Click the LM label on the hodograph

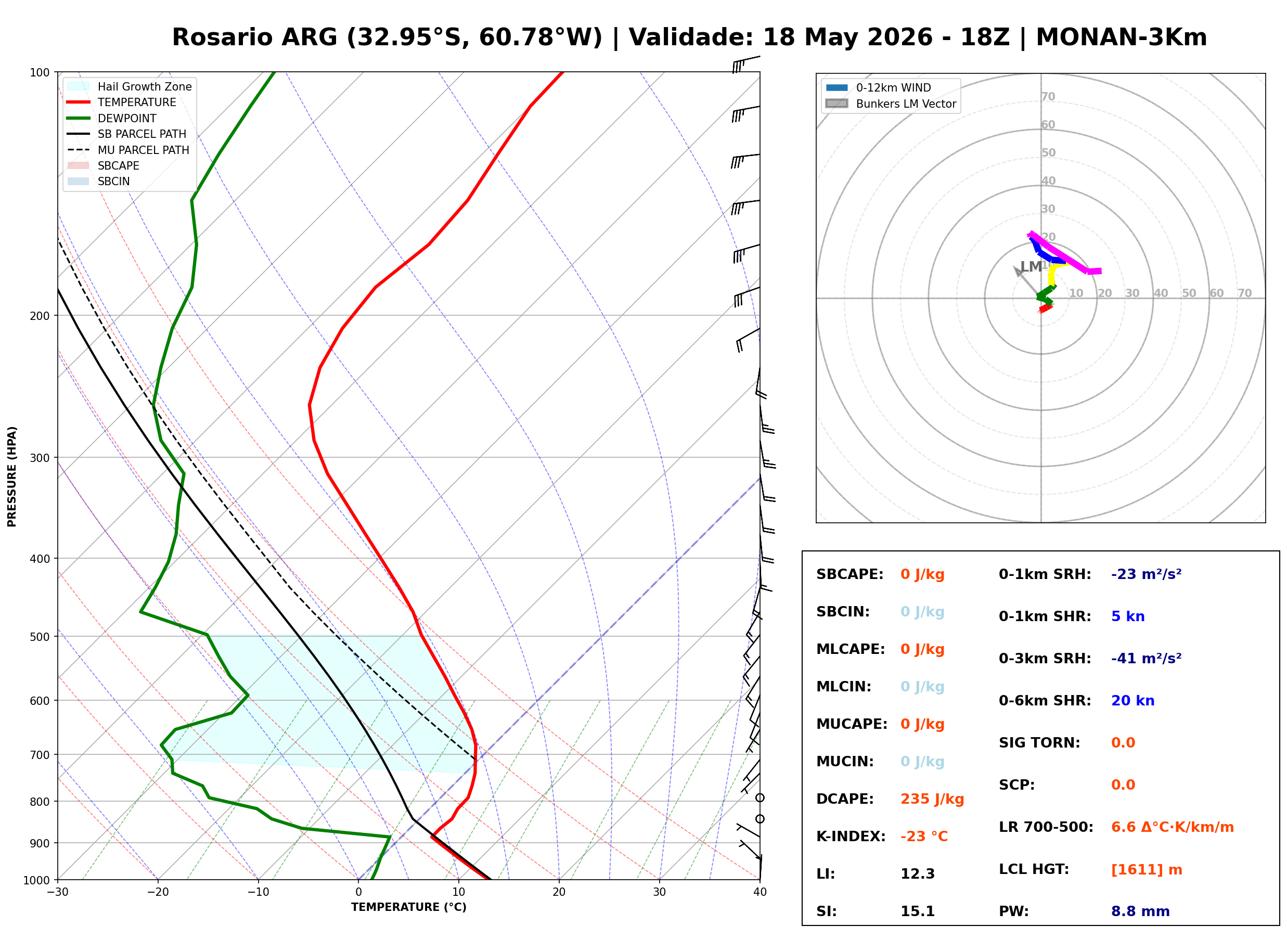(x=1031, y=266)
